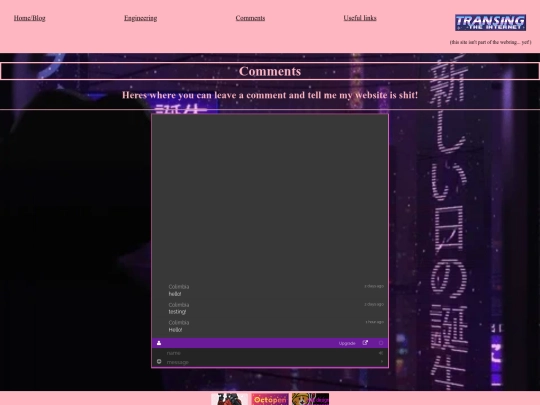Screen dimensions: 540x405
Task: Visit the Useful links page
Action: coord(360,18)
